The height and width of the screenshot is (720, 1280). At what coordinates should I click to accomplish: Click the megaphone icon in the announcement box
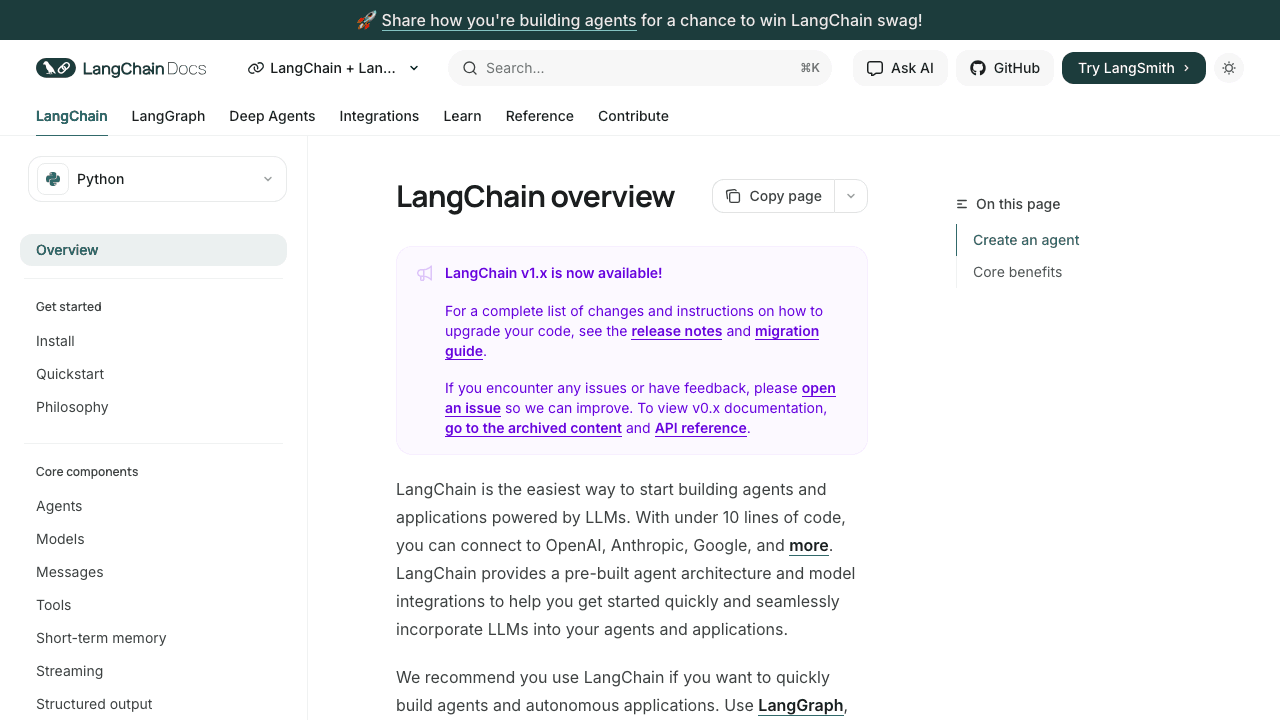coord(425,273)
